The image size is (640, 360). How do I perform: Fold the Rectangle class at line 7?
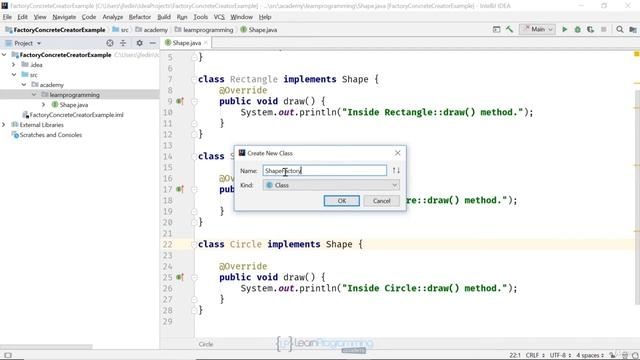pos(194,79)
